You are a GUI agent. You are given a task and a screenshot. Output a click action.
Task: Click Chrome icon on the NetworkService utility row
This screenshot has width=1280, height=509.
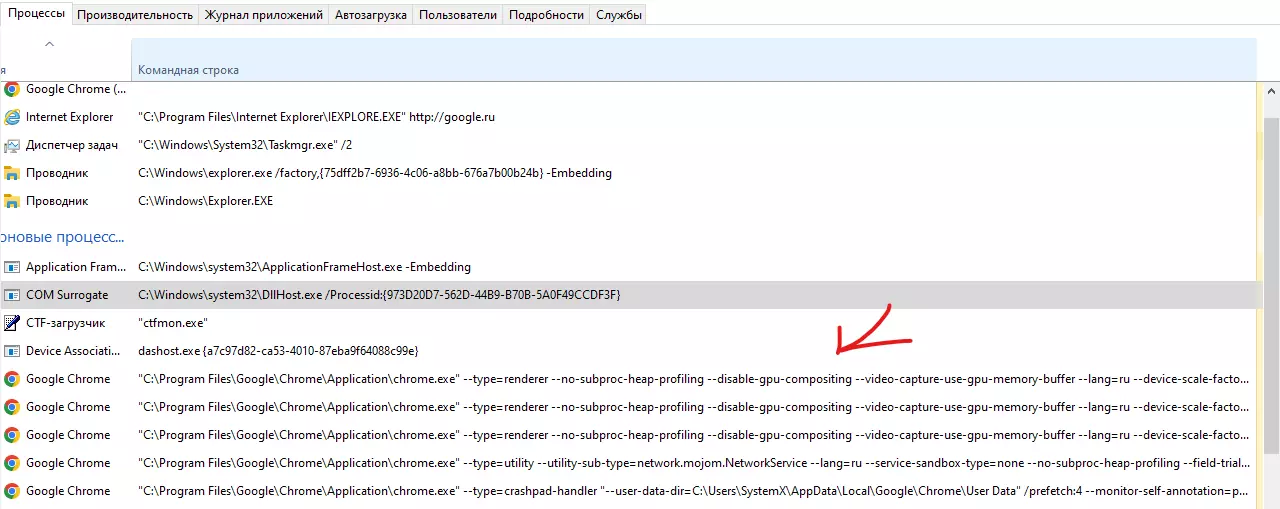click(x=12, y=463)
